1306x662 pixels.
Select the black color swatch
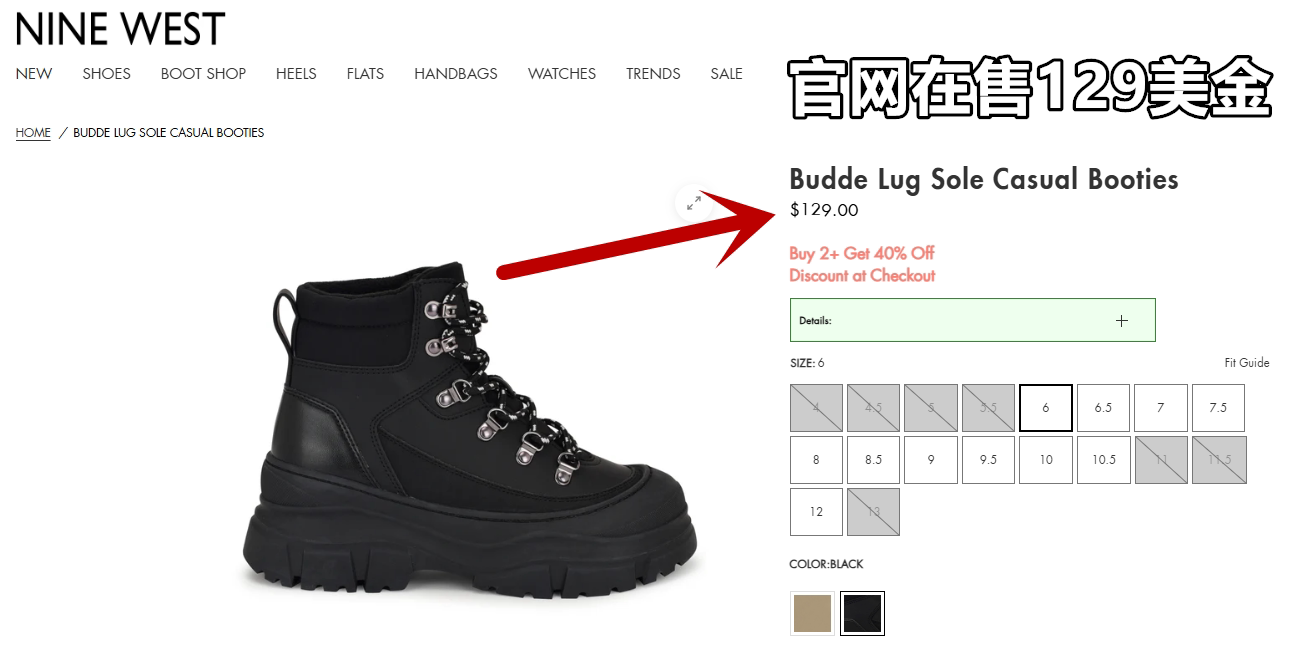(x=862, y=613)
